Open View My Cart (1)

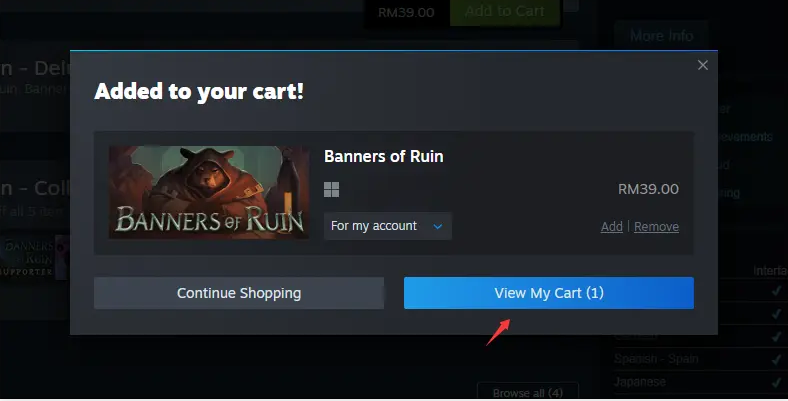(549, 293)
